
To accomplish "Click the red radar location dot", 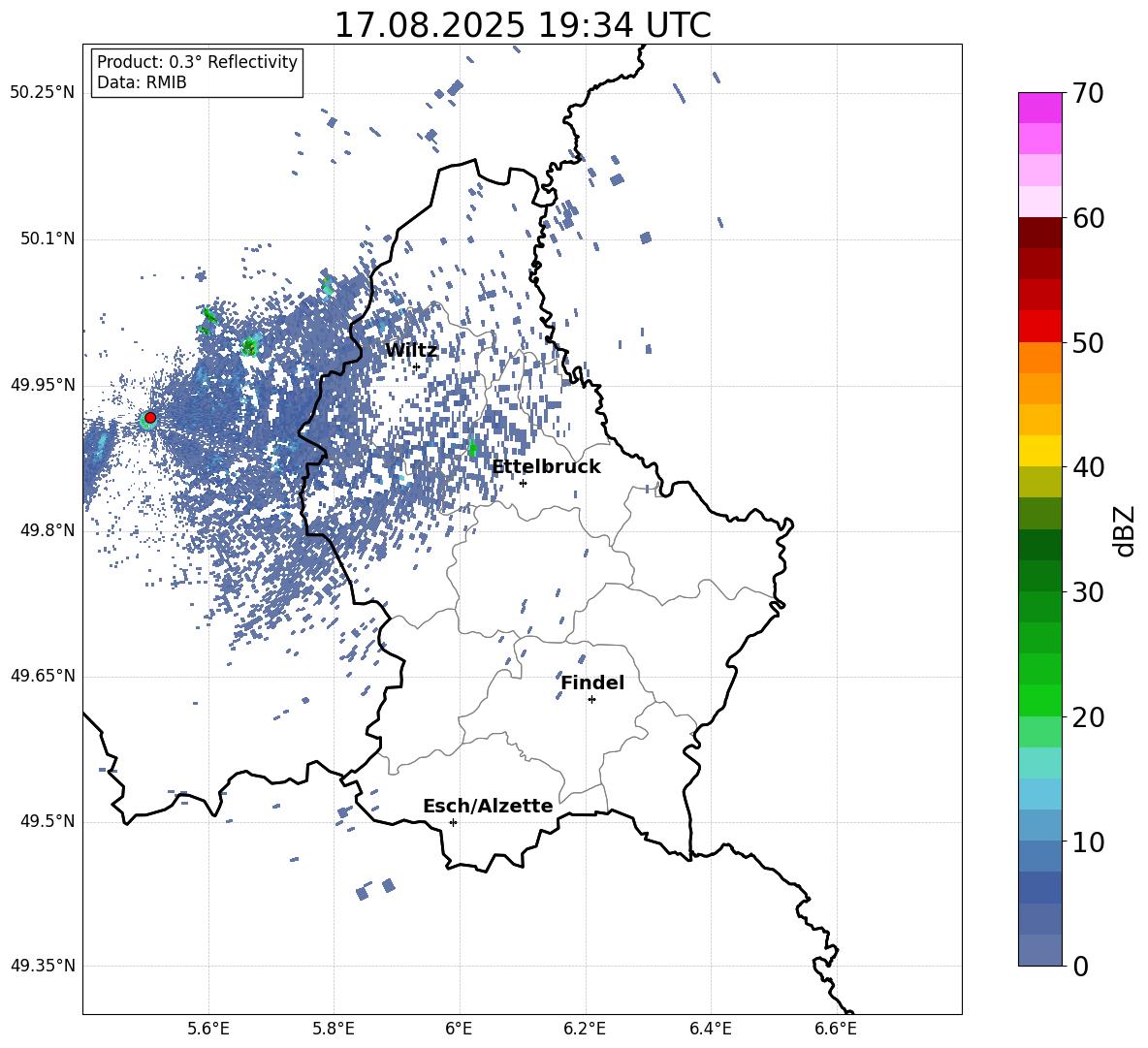I will point(150,418).
